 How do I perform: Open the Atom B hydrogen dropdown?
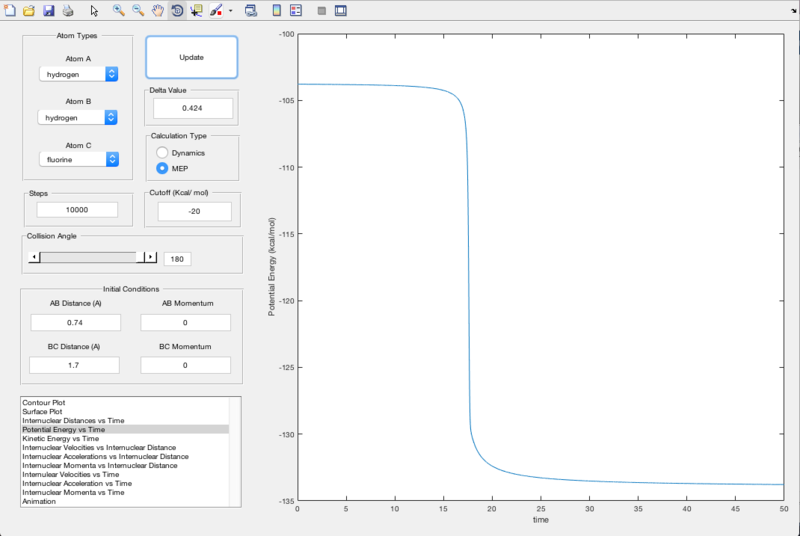(79, 117)
